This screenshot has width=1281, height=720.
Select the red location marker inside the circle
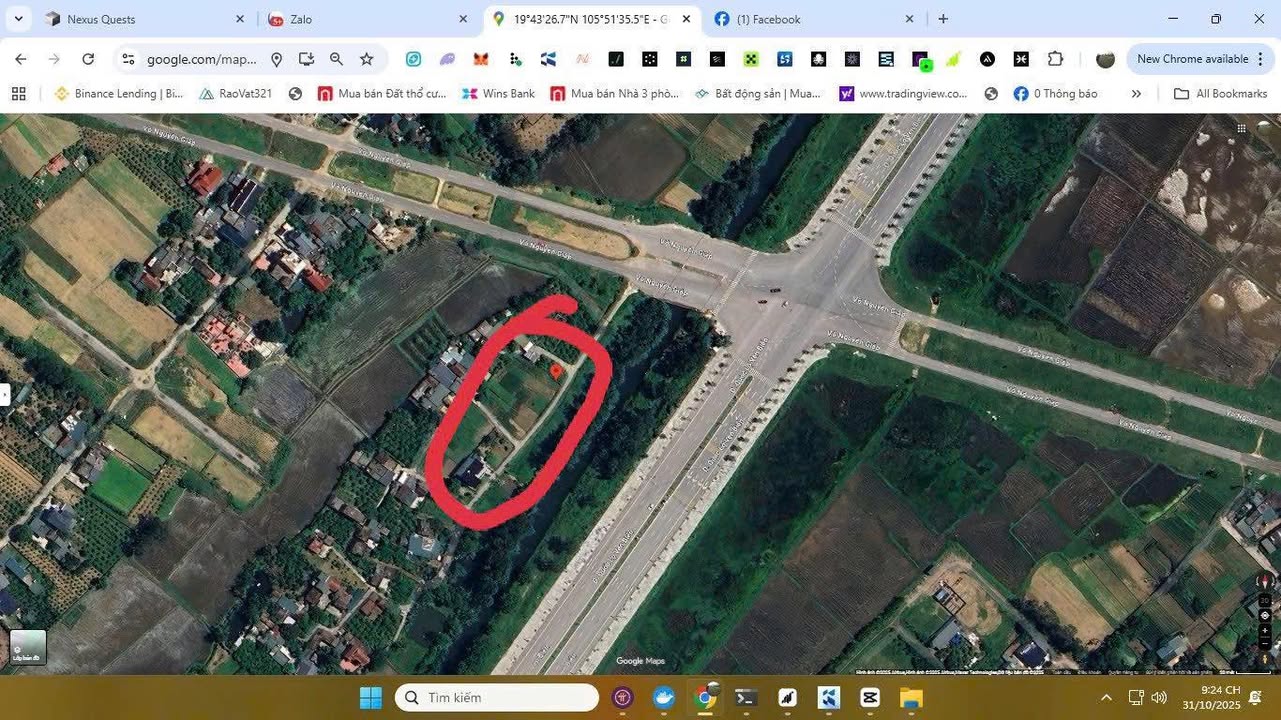click(x=556, y=371)
